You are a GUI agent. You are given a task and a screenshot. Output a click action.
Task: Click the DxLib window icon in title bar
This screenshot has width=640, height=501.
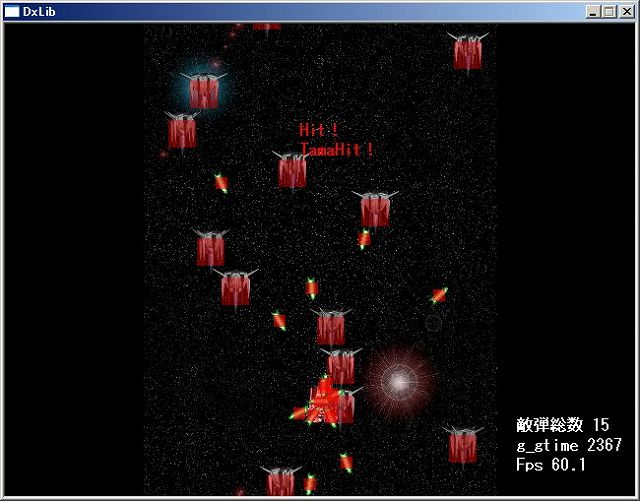pyautogui.click(x=11, y=11)
